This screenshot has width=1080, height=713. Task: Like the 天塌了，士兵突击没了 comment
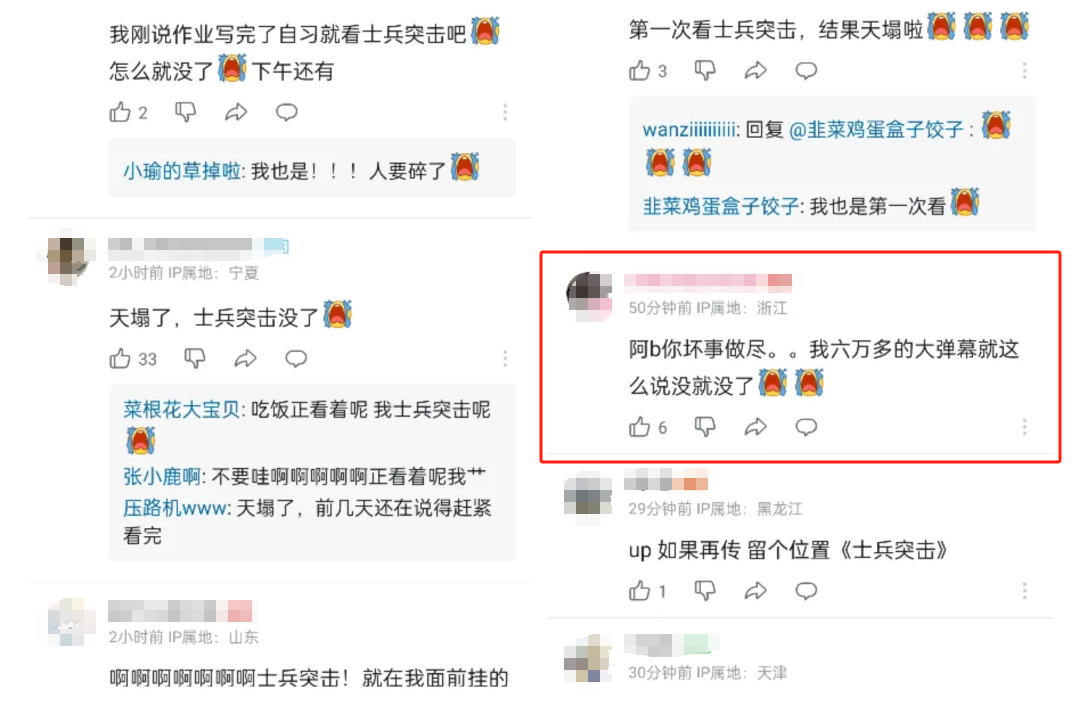120,359
